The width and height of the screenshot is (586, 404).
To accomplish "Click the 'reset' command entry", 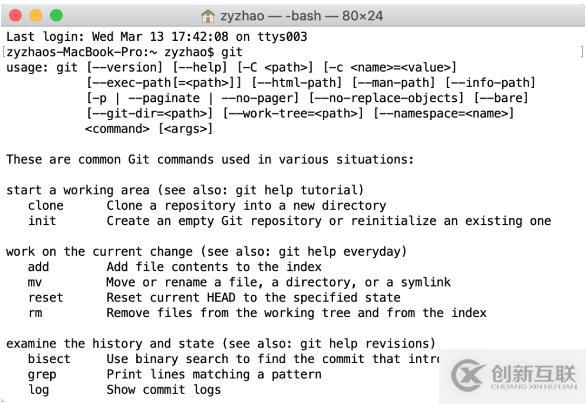I will 46,297.
